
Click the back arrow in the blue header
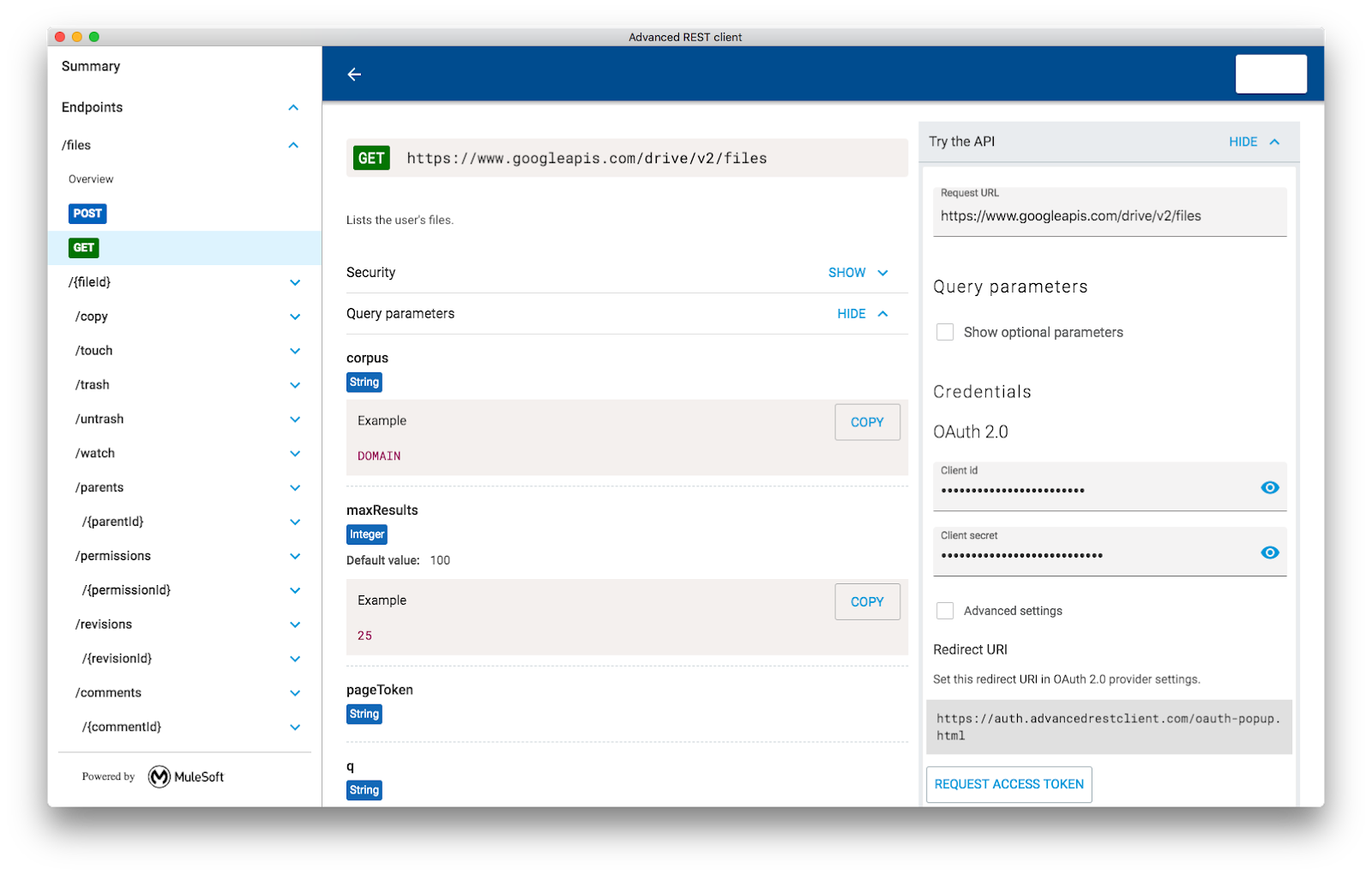click(354, 75)
